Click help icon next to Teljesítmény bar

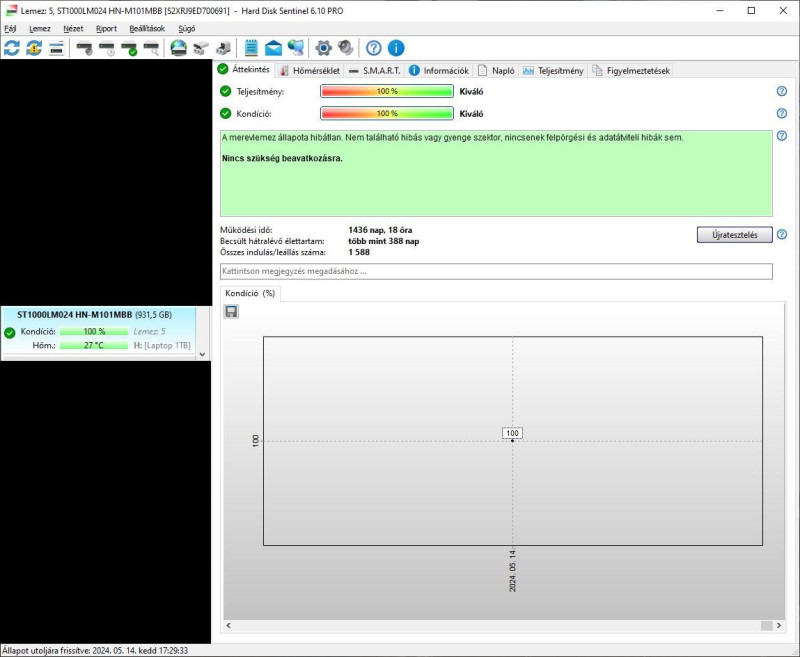click(x=782, y=91)
